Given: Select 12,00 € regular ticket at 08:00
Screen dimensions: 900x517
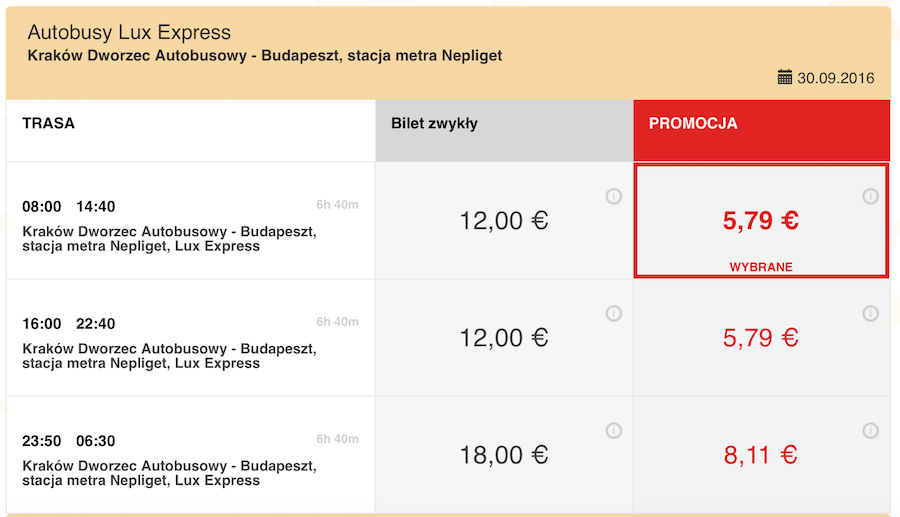Looking at the screenshot, I should click(x=504, y=220).
